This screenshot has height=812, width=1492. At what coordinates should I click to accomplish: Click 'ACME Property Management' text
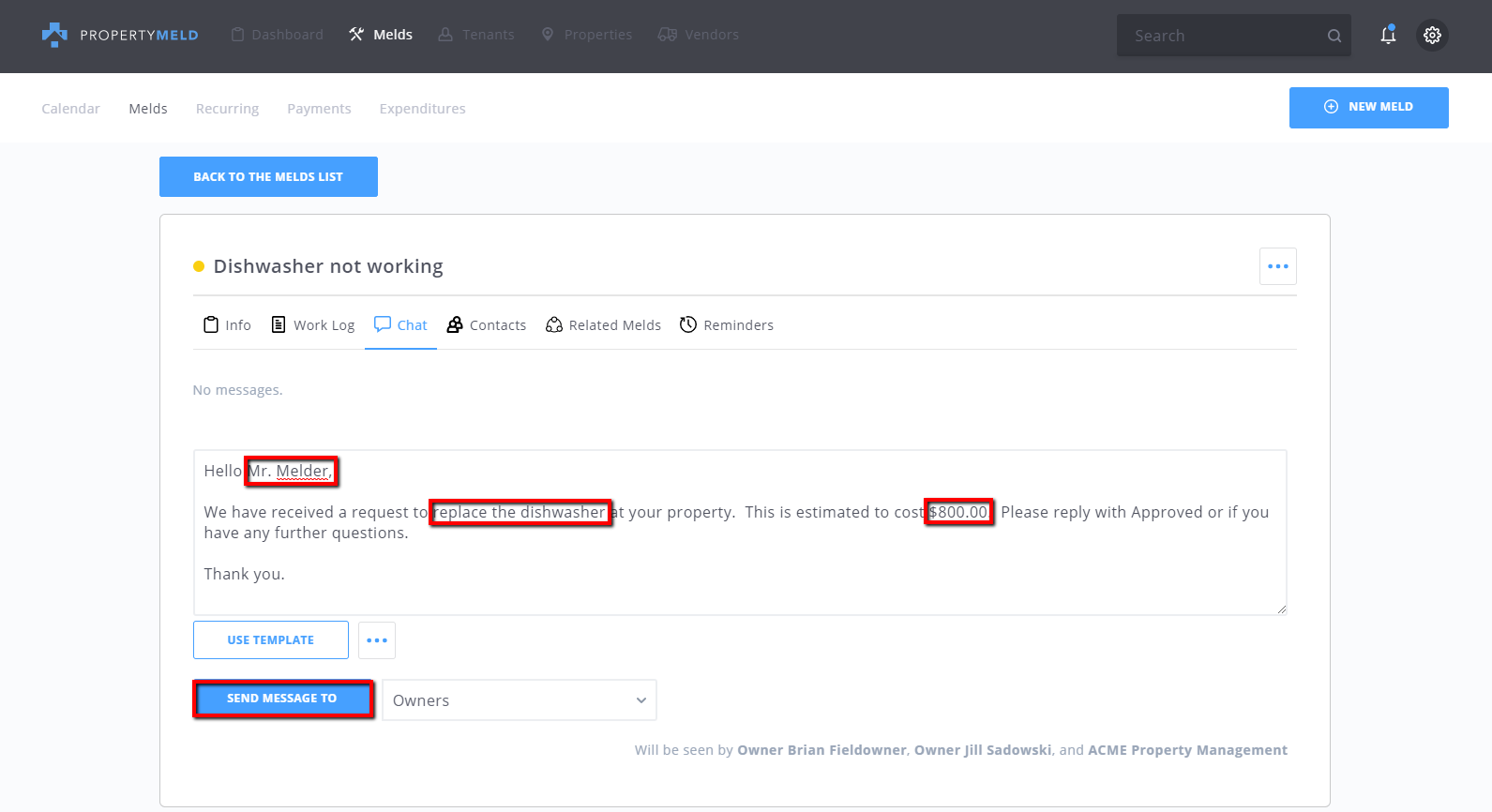pyautogui.click(x=1187, y=750)
